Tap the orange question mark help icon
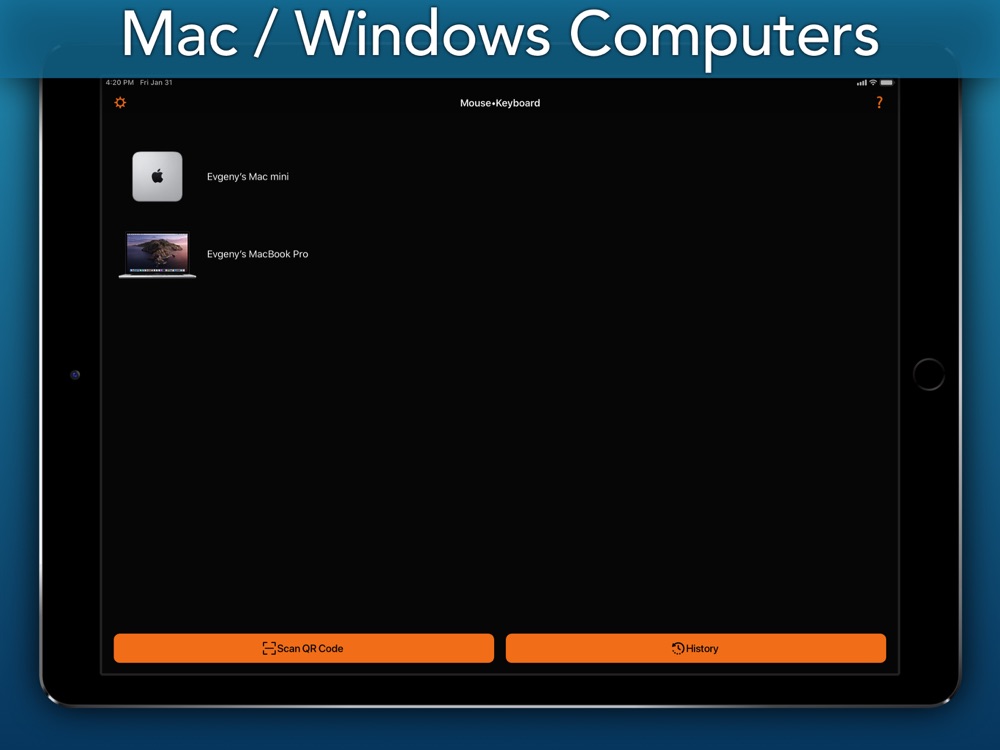 click(x=879, y=103)
